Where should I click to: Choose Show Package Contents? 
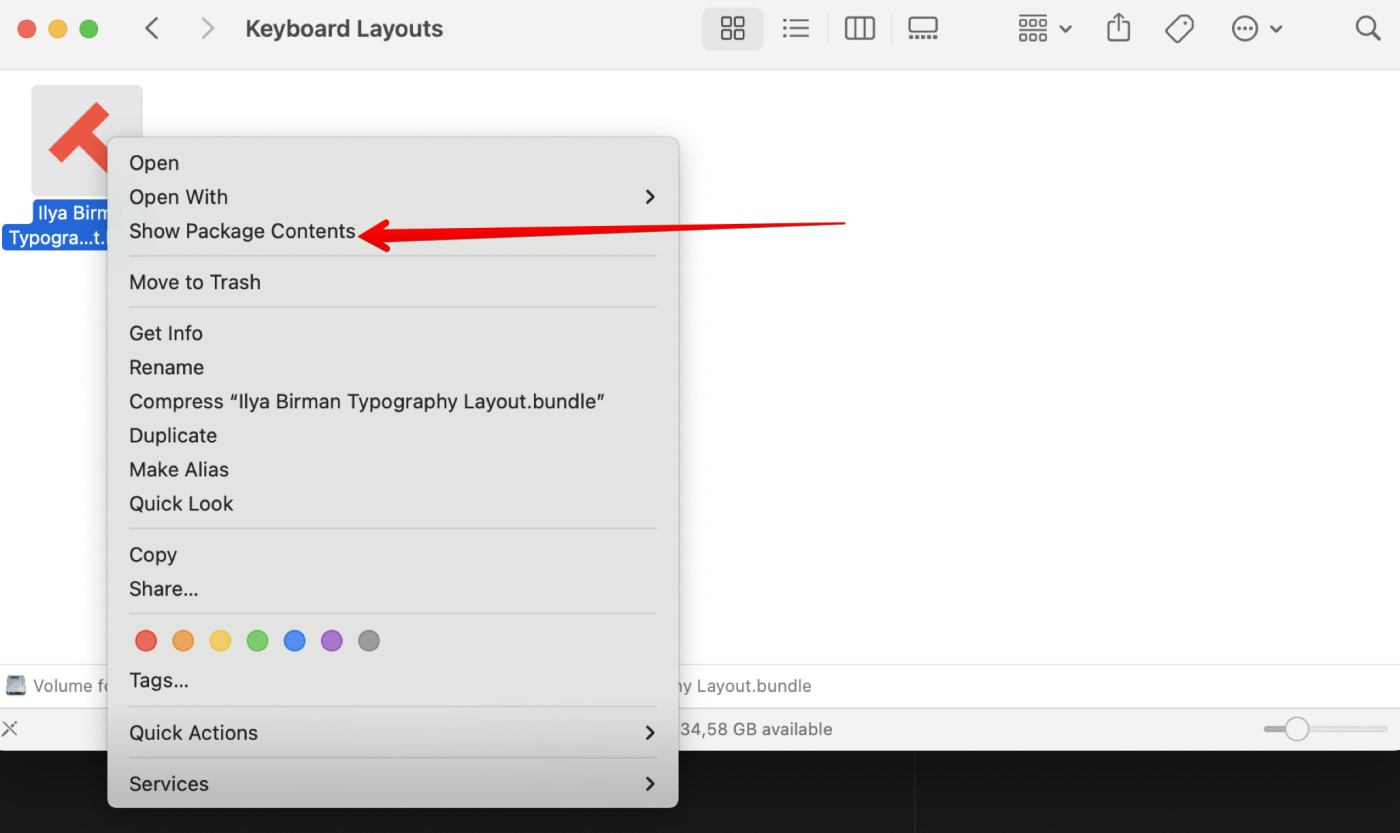[x=242, y=231]
